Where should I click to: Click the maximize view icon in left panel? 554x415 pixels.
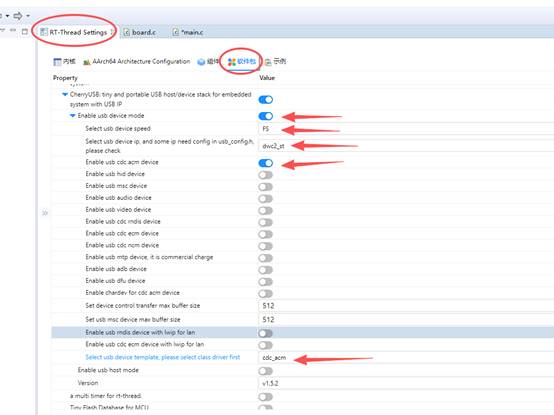tap(25, 31)
